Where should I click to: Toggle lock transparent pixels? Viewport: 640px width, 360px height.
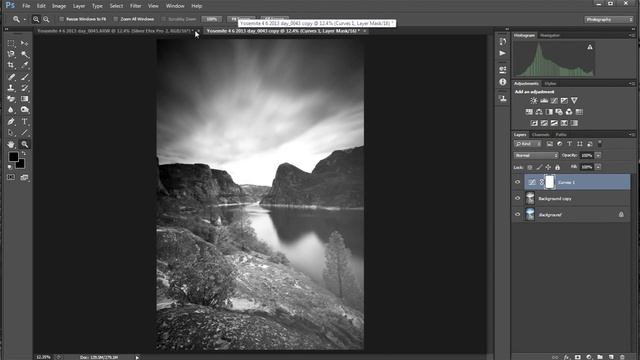530,167
